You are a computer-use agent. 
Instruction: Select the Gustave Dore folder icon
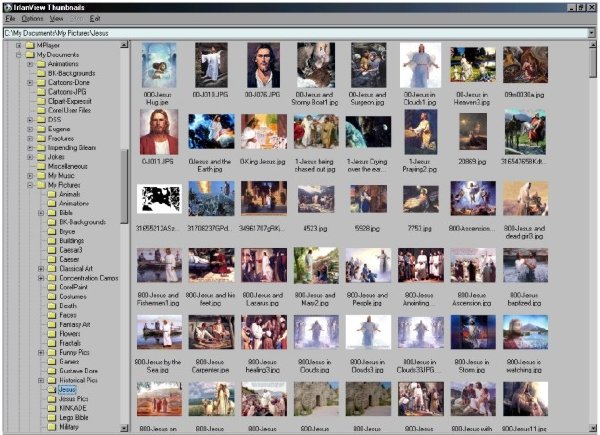pyautogui.click(x=52, y=371)
